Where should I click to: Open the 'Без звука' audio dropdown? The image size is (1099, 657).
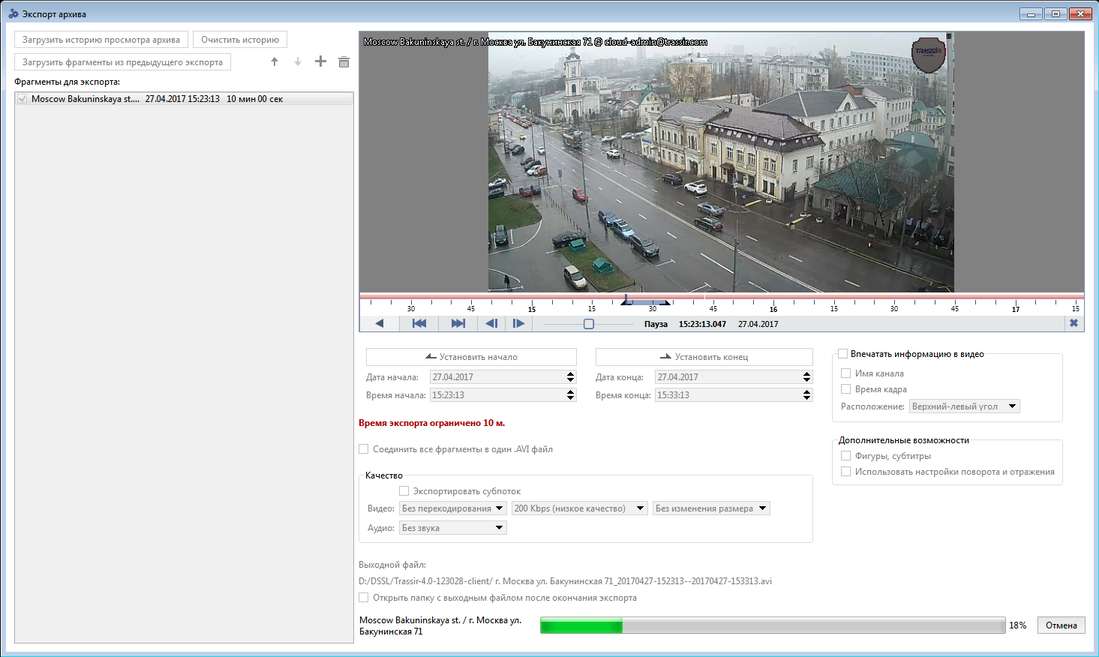pos(453,528)
